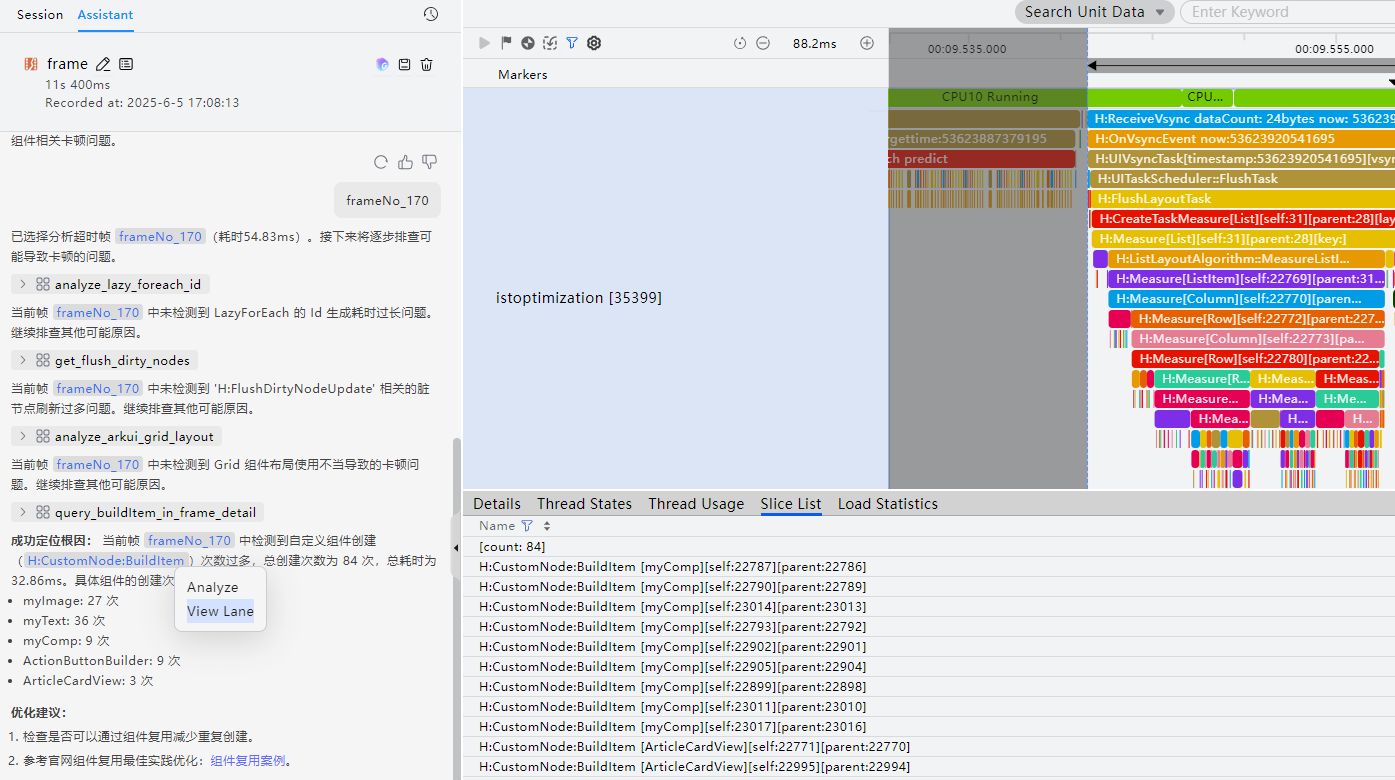This screenshot has width=1395, height=780.
Task: Open the session history clock icon
Action: click(x=430, y=13)
